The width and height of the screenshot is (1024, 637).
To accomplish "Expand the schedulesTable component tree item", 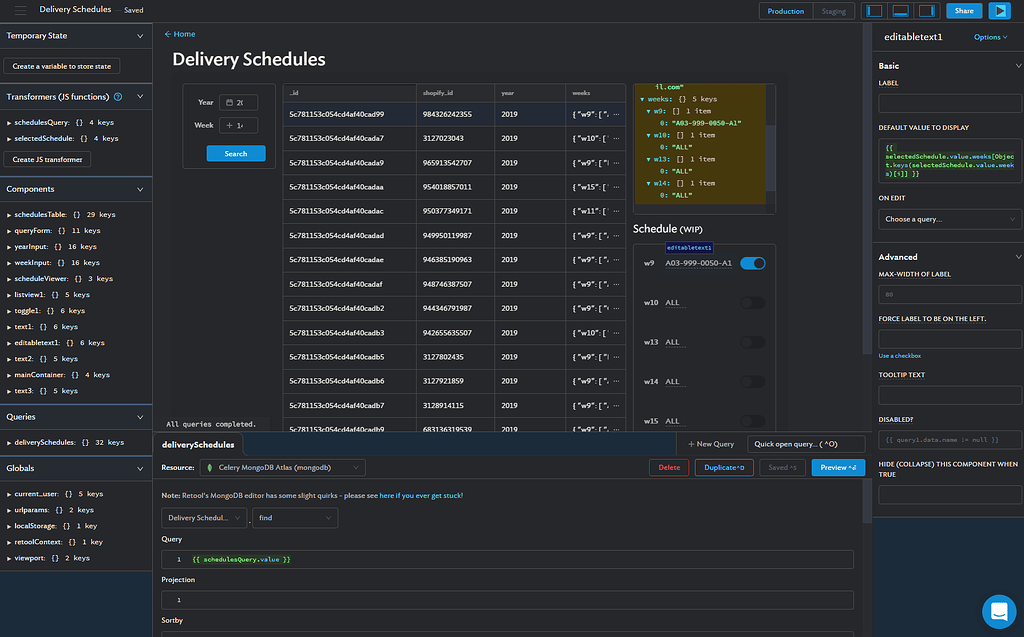I will pos(9,215).
